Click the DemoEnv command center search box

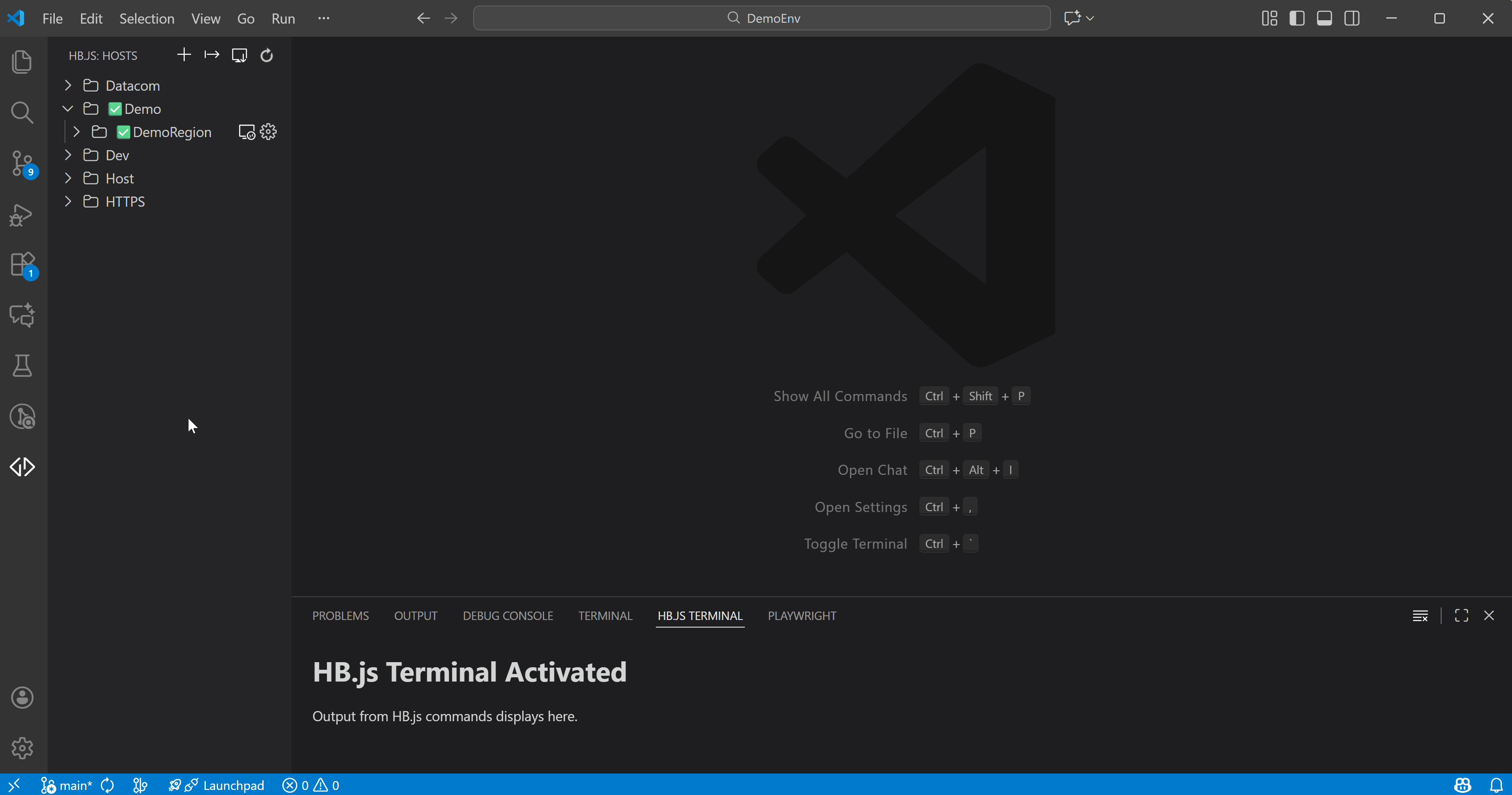[x=761, y=18]
